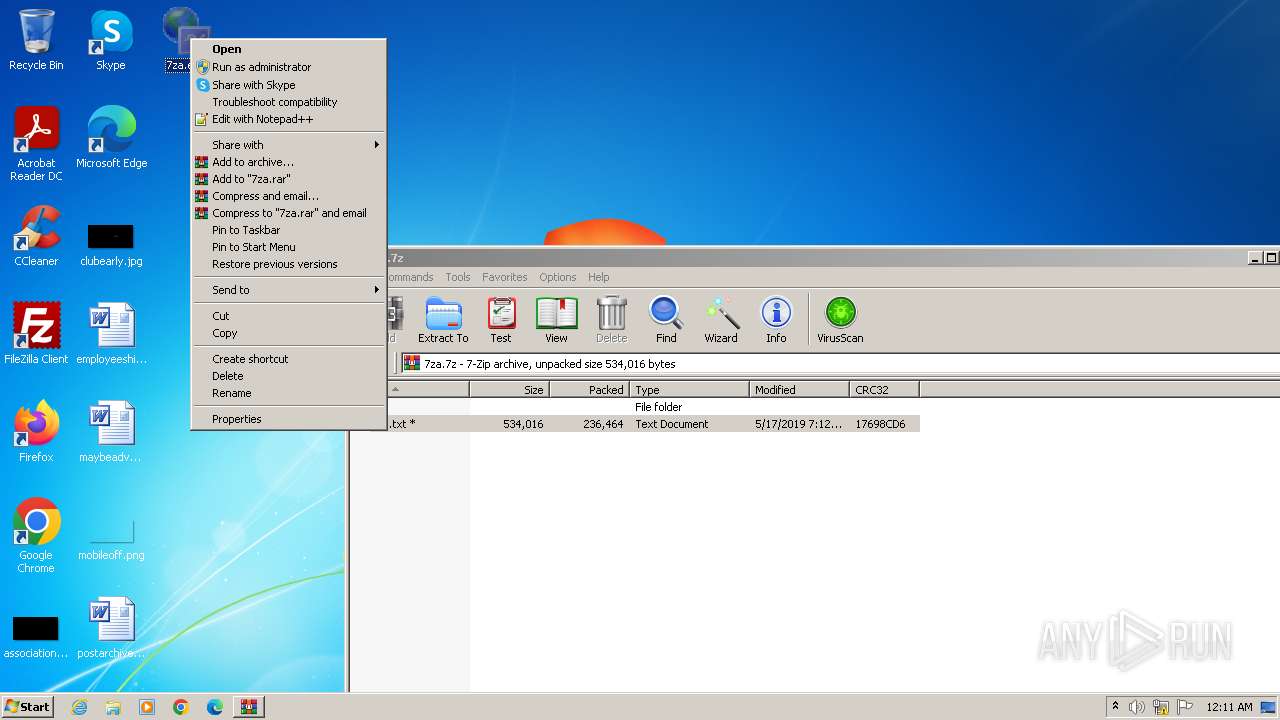
Task: Click the Info toolbar icon
Action: [776, 320]
